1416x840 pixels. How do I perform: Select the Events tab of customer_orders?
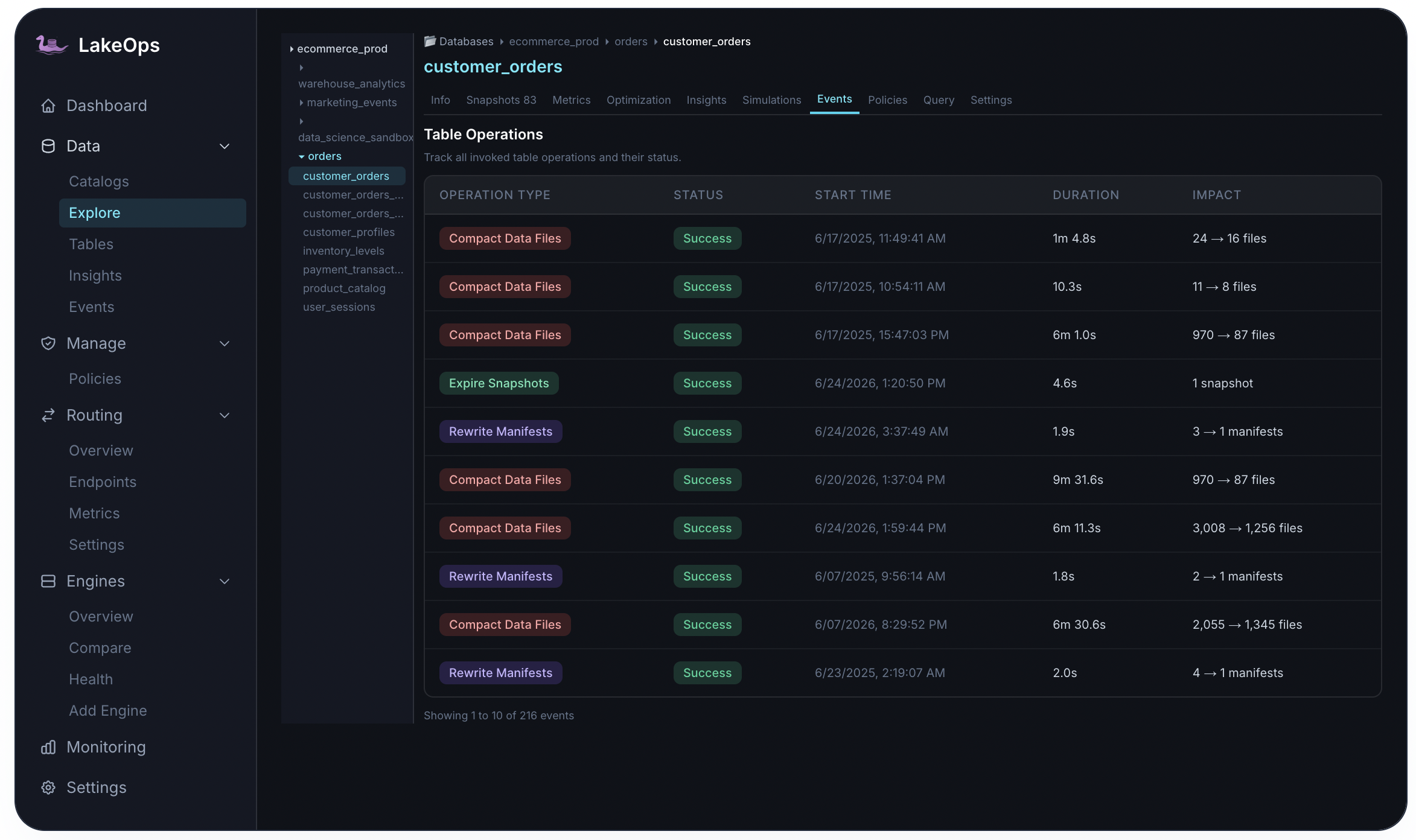point(834,99)
